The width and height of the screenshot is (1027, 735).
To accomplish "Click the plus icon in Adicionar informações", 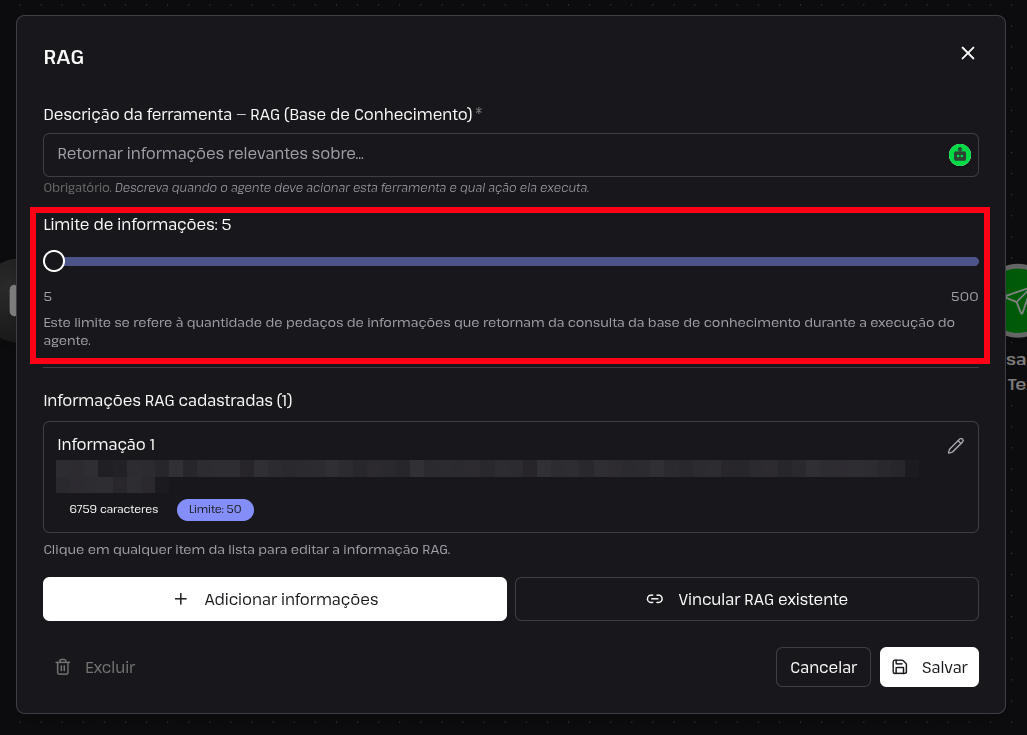I will point(181,599).
